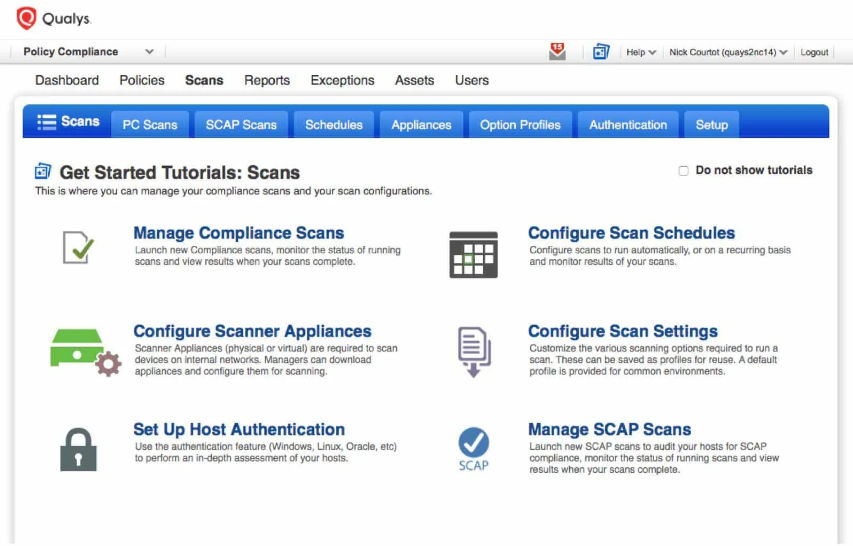Switch to the PC Scans tab
This screenshot has width=853, height=546.
click(x=150, y=125)
